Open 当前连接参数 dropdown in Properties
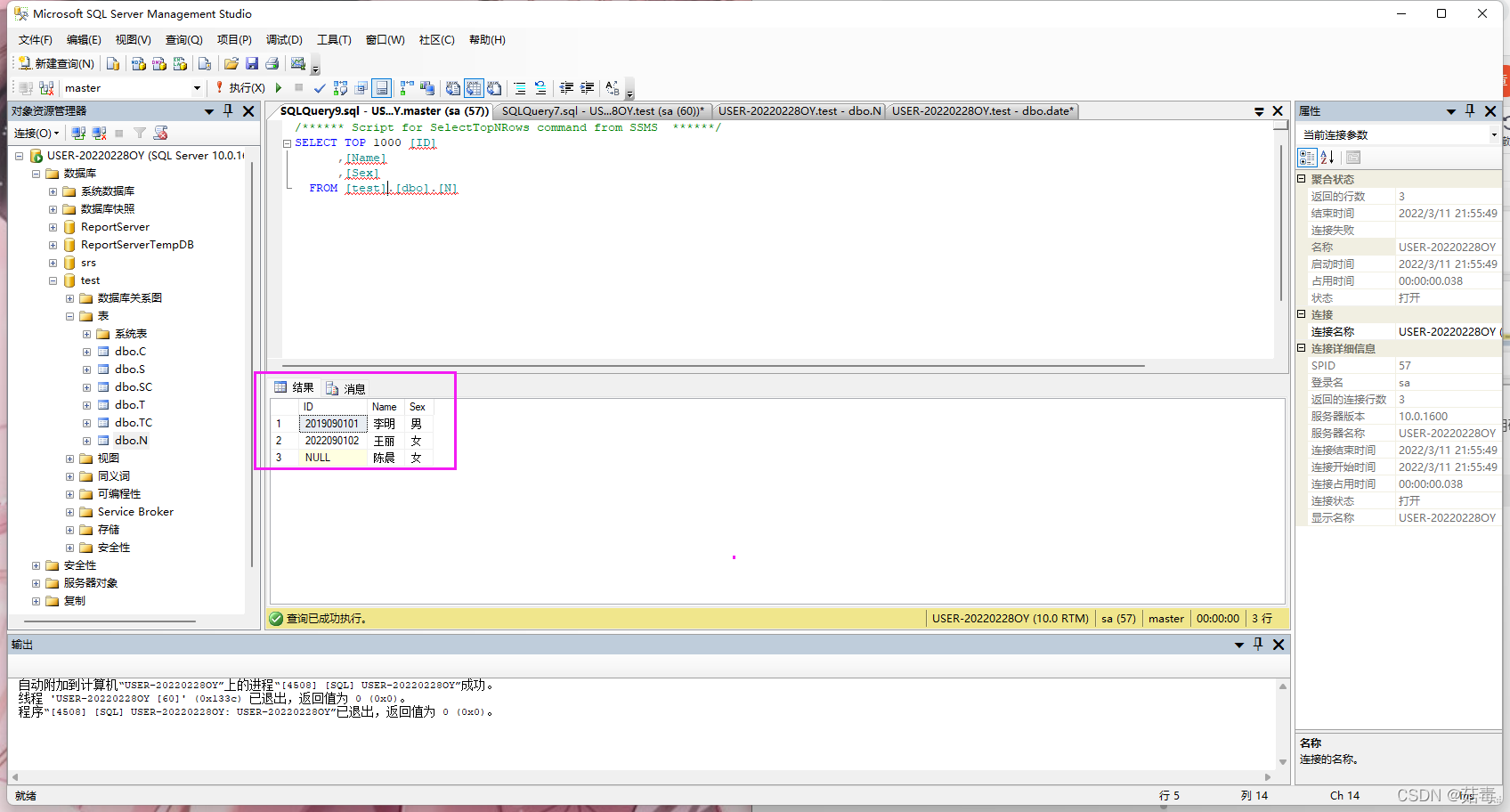The width and height of the screenshot is (1510, 812). (x=1494, y=135)
